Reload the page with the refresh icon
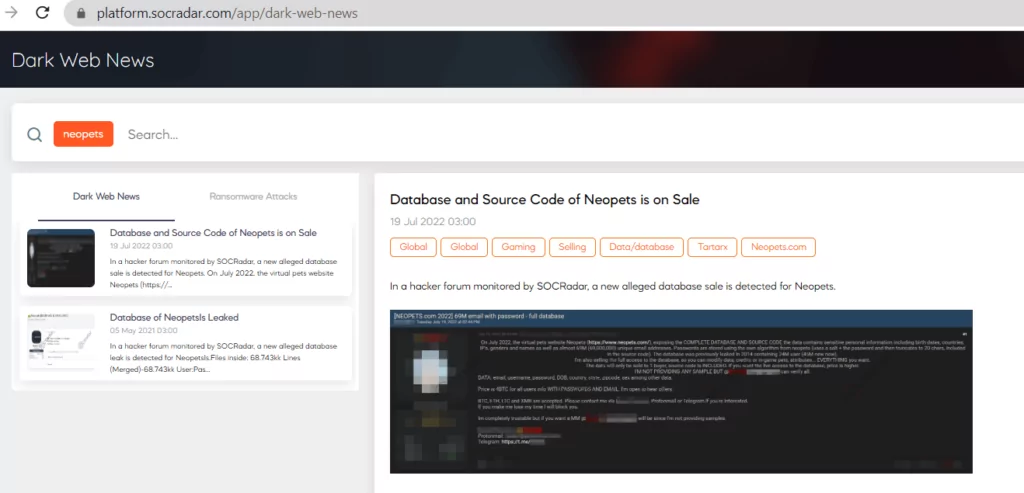This screenshot has height=493, width=1024. click(x=42, y=12)
